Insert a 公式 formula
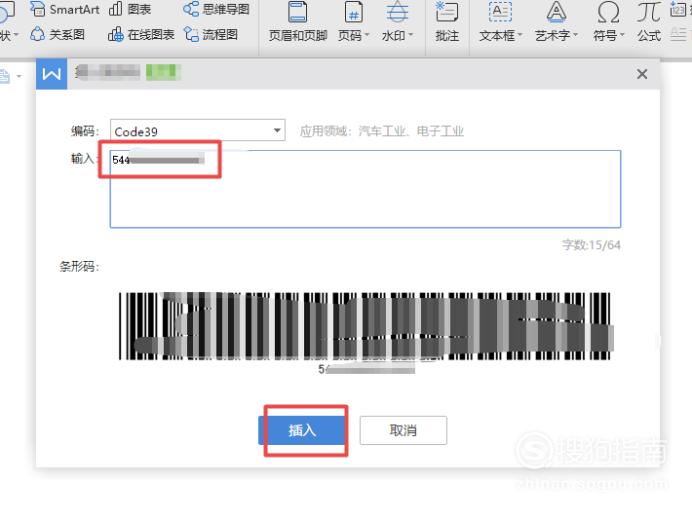 (649, 22)
